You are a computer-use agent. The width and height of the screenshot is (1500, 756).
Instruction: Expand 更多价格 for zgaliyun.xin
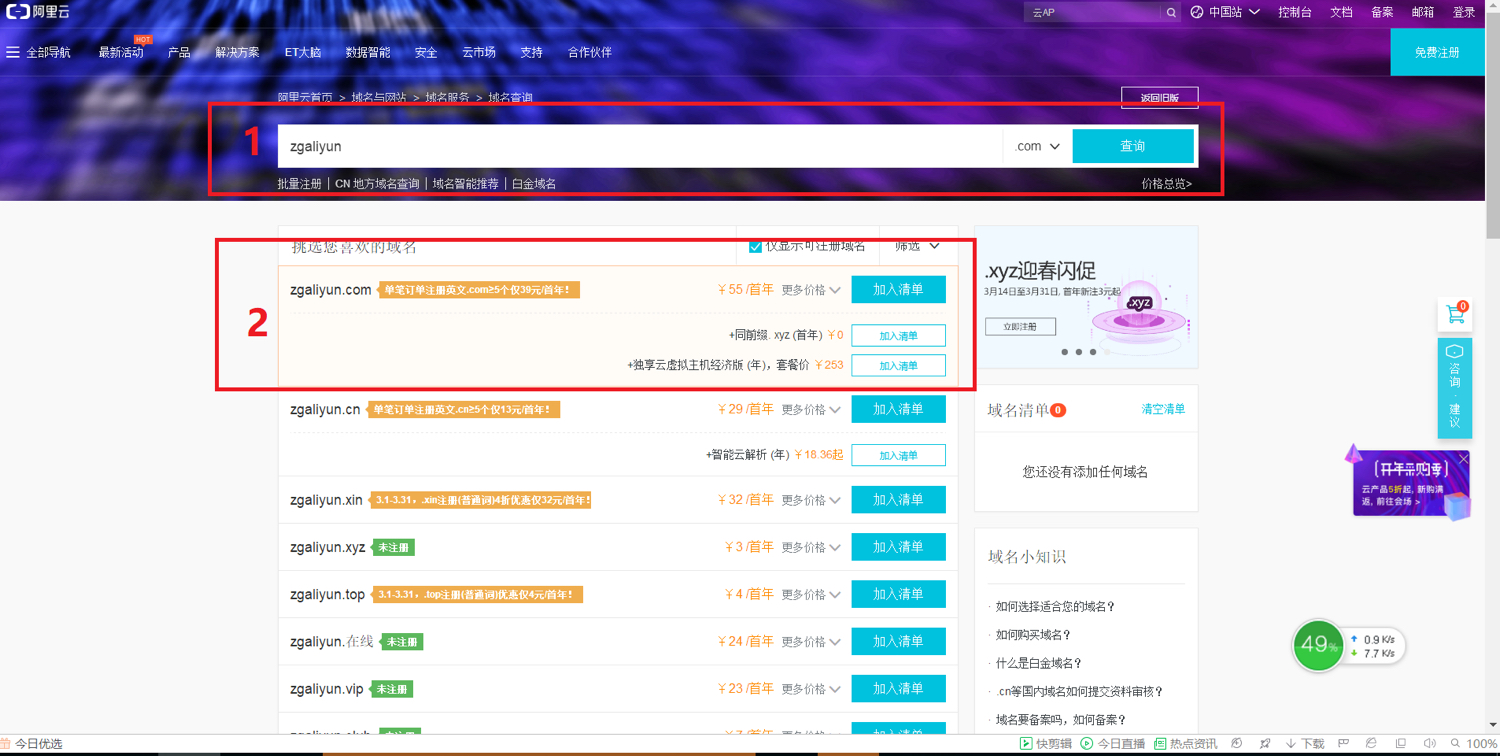[x=811, y=500]
